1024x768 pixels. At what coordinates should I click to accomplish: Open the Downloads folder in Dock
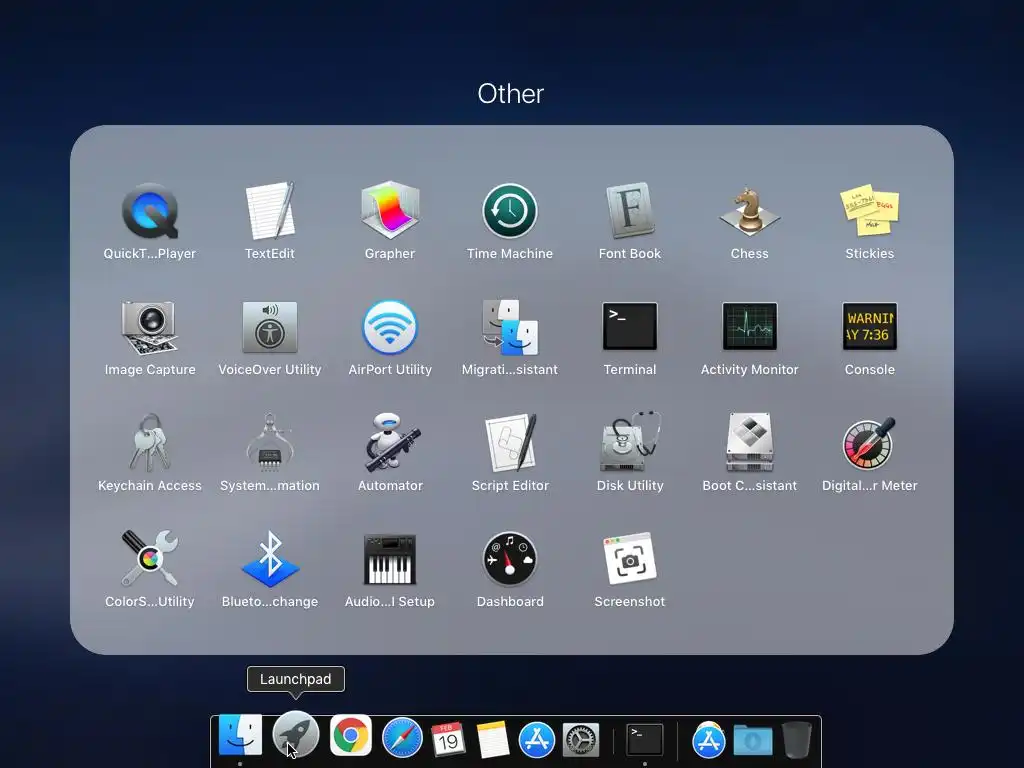click(752, 741)
